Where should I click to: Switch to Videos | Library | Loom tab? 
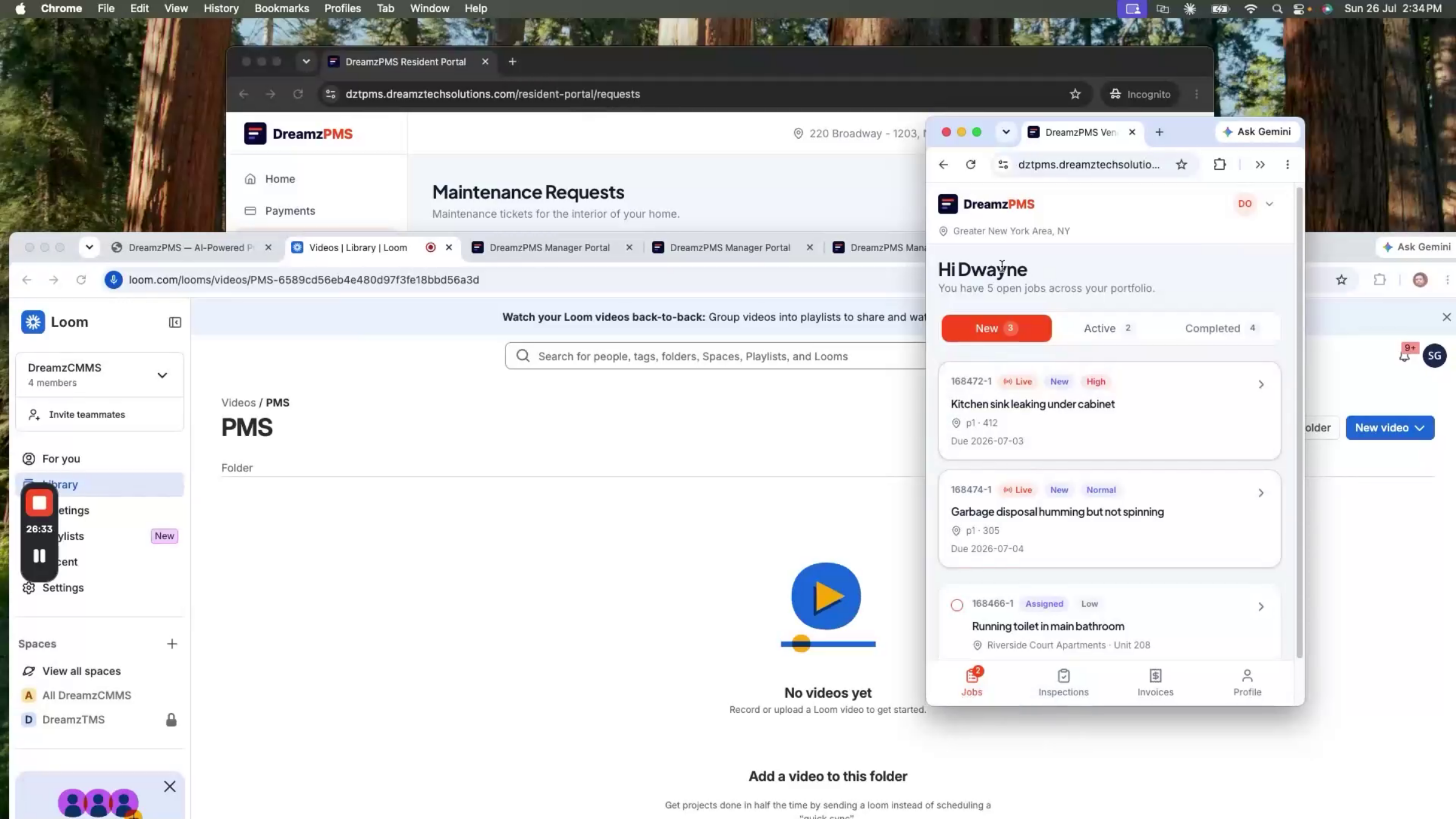click(372, 248)
